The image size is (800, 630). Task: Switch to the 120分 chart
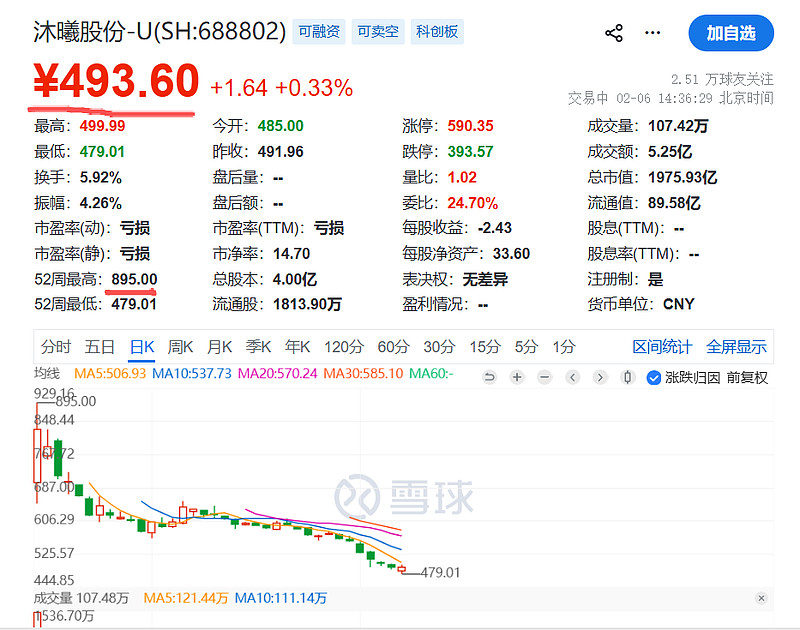[x=343, y=347]
